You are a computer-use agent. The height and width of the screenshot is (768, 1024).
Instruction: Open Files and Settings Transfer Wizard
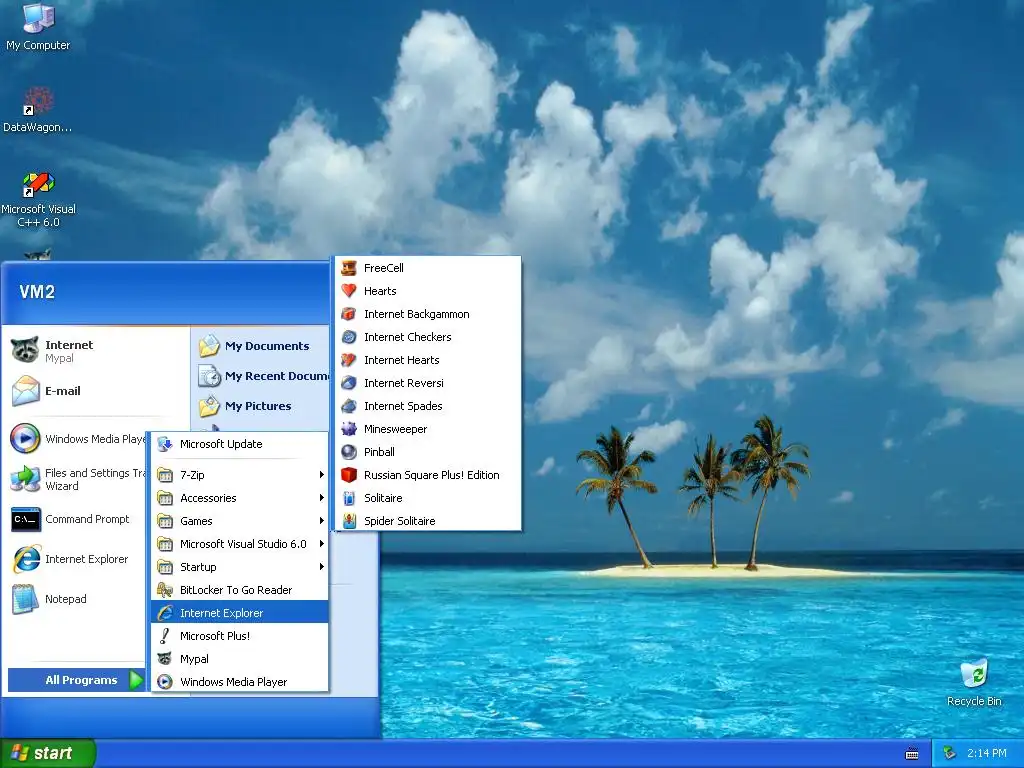77,479
